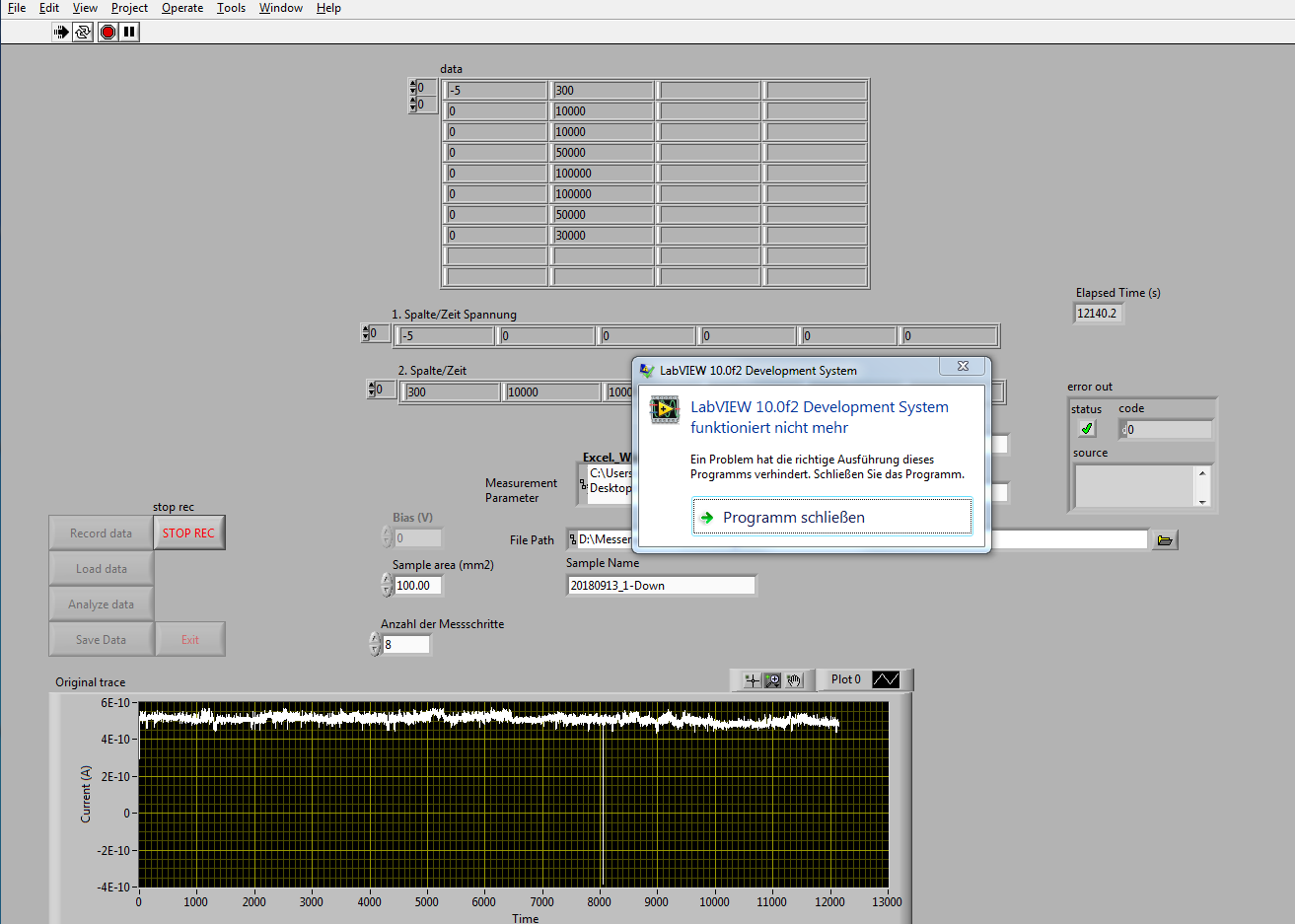
Task: Open the Operate menu
Action: (x=182, y=8)
